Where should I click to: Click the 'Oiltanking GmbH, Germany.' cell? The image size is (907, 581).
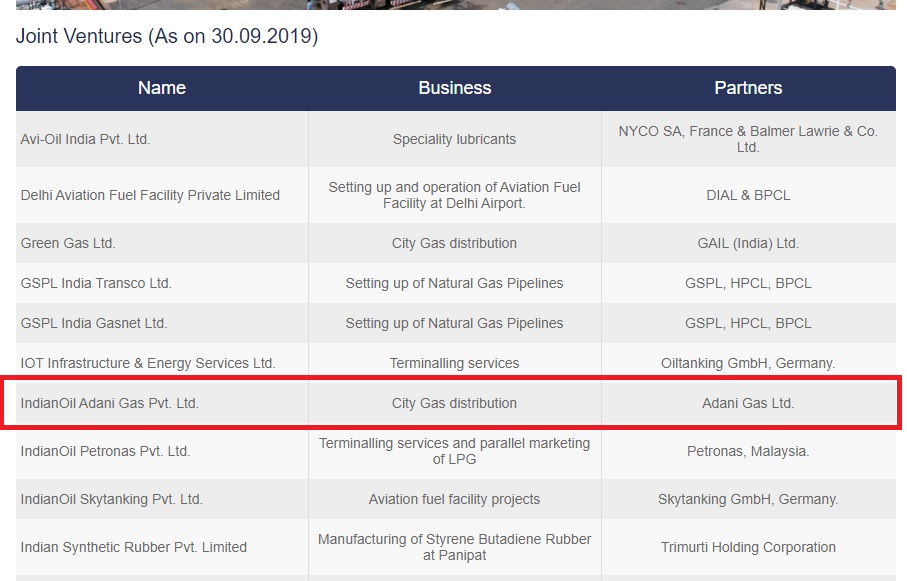point(749,363)
